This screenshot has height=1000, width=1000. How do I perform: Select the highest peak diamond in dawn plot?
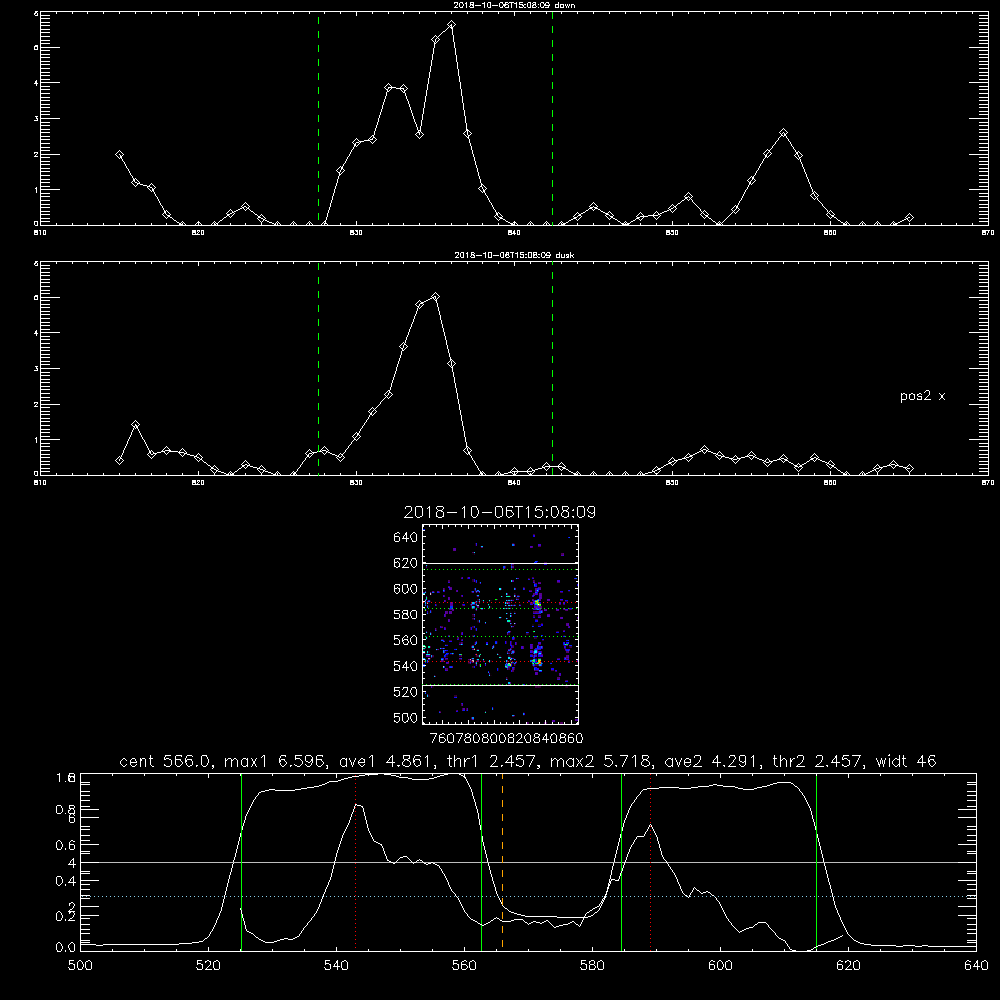452,25
